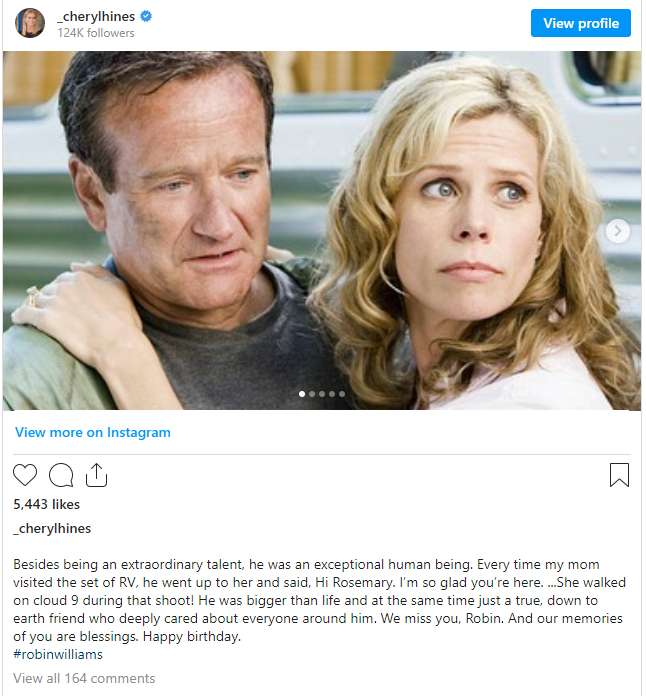Open View more on Instagram link
646x696 pixels.
point(93,432)
